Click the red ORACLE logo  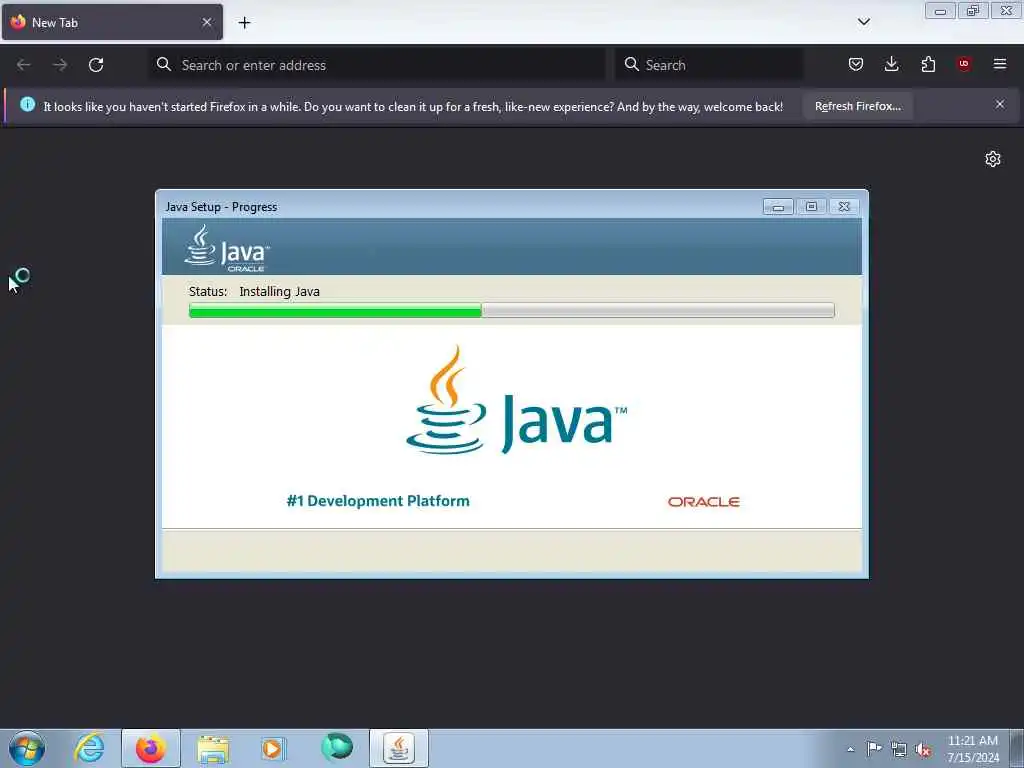[x=703, y=502]
